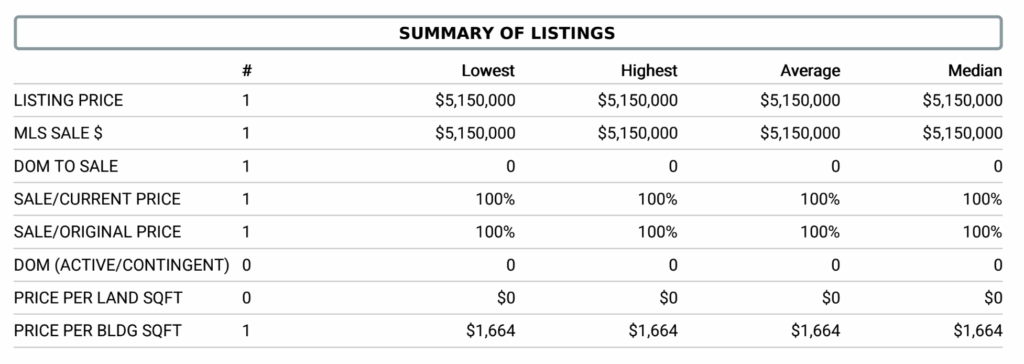The height and width of the screenshot is (364, 1024).
Task: Select the Median column header
Action: pyautogui.click(x=975, y=71)
